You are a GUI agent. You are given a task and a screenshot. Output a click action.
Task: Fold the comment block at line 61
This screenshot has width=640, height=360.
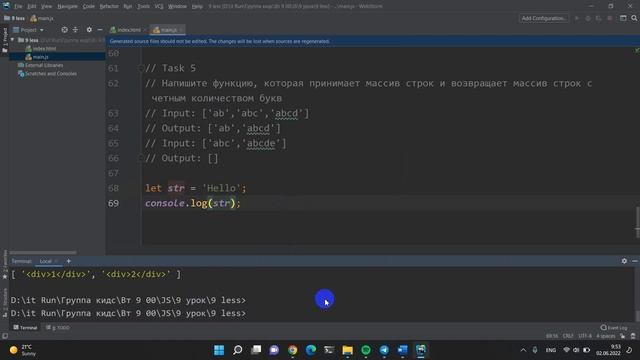tap(140, 69)
